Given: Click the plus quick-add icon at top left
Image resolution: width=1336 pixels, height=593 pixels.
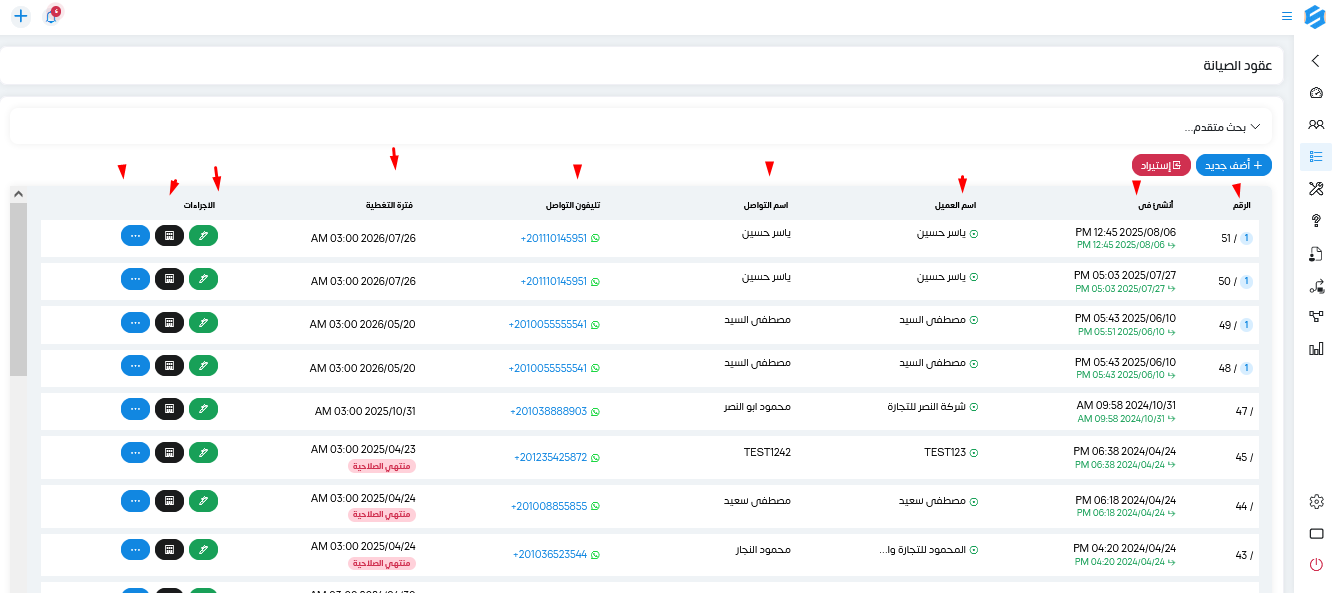Looking at the screenshot, I should [x=21, y=17].
